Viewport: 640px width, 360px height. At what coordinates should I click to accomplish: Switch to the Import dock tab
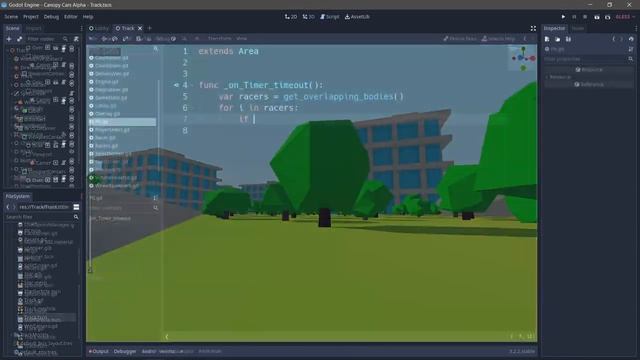coord(33,28)
